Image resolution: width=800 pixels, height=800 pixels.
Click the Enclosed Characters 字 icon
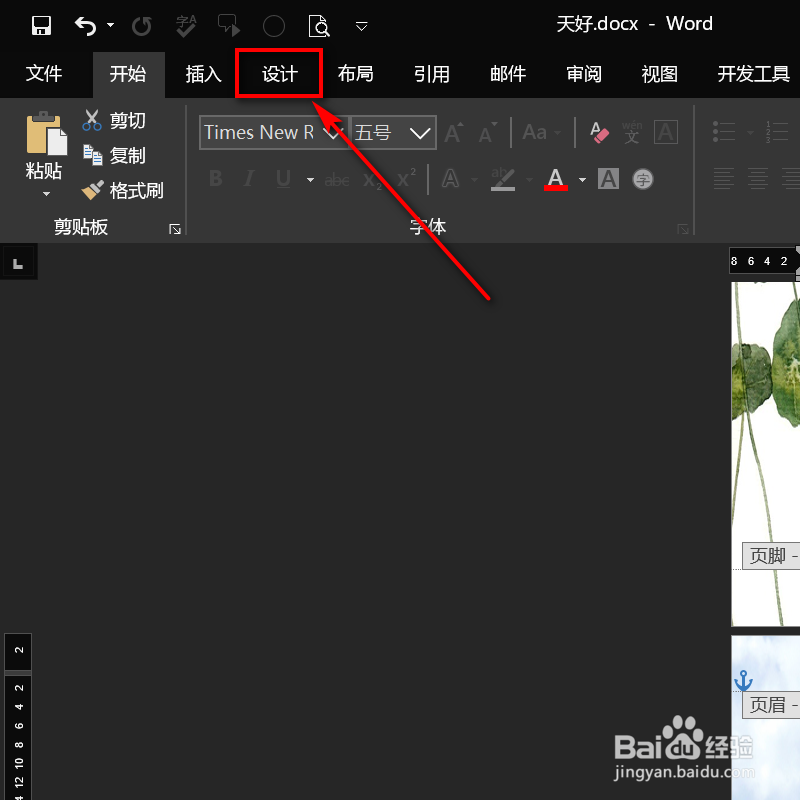[x=642, y=179]
